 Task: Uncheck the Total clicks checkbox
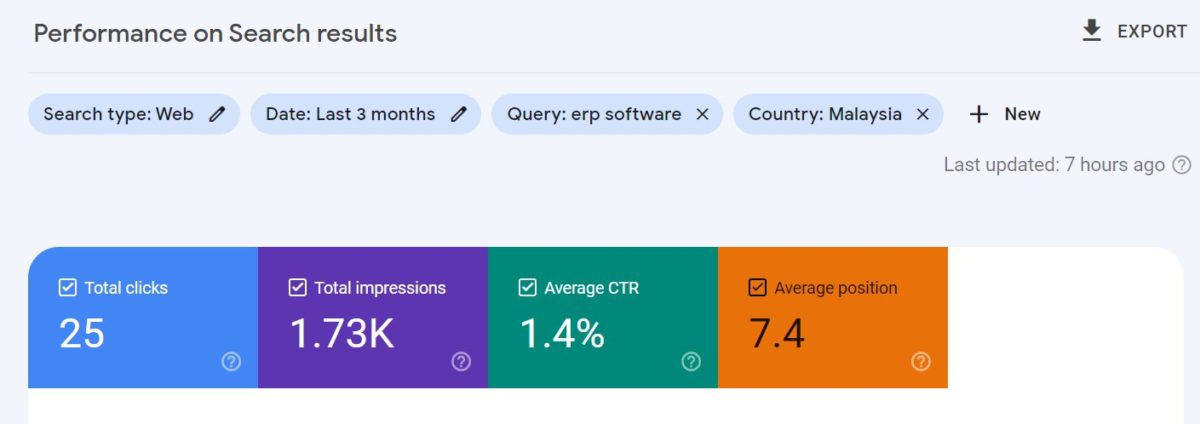click(x=68, y=288)
